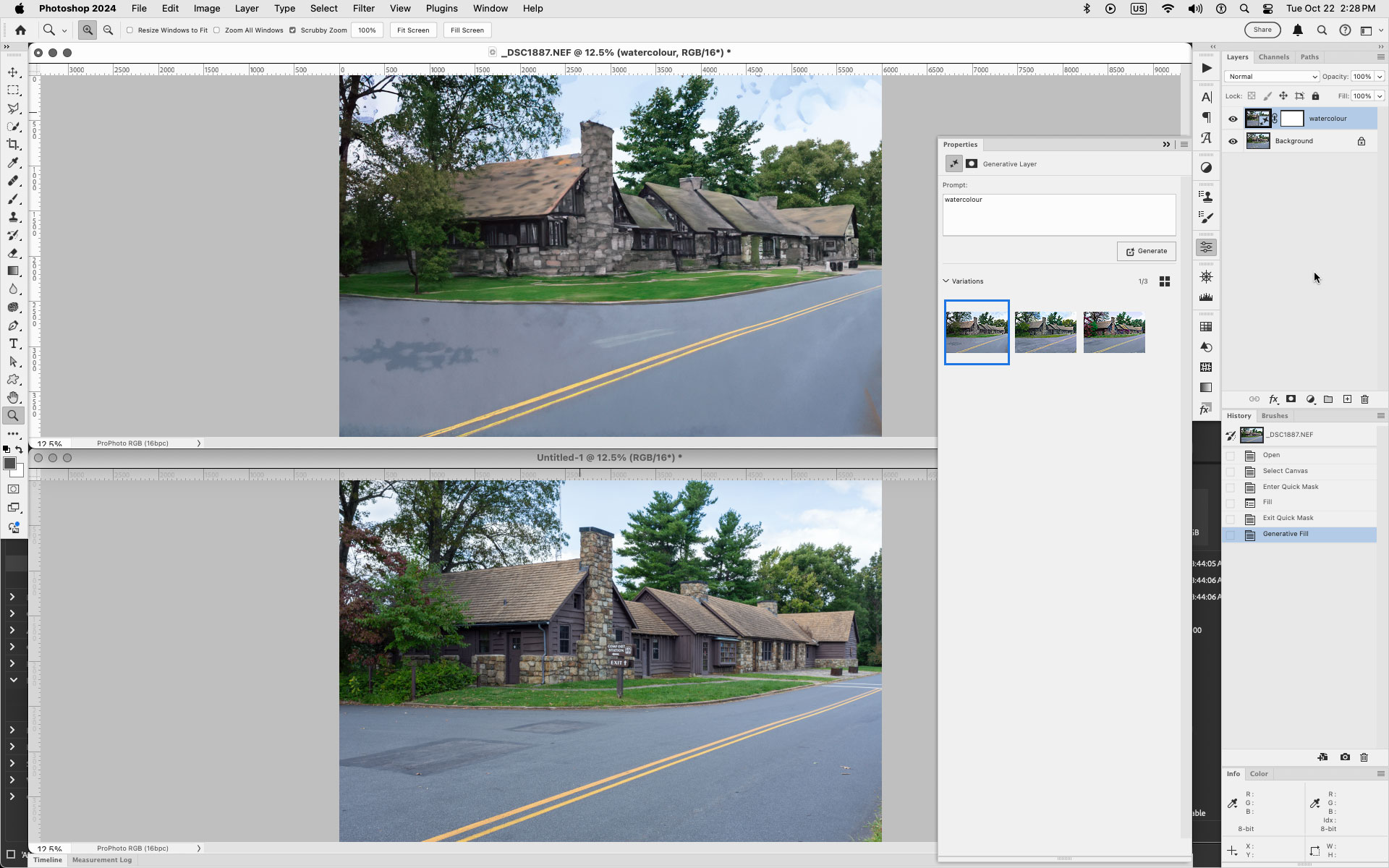Open the Opacity dropdown
The width and height of the screenshot is (1389, 868).
(1378, 76)
